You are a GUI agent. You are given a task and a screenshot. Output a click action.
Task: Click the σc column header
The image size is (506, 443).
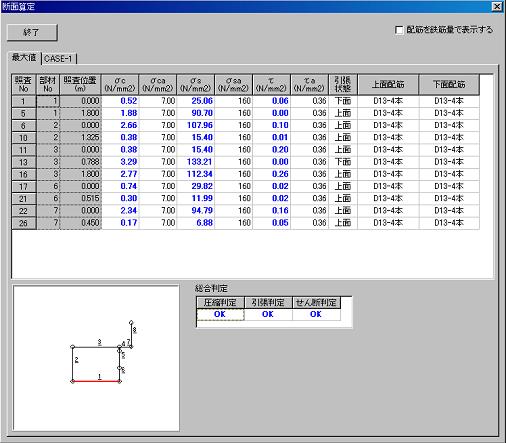pos(120,85)
